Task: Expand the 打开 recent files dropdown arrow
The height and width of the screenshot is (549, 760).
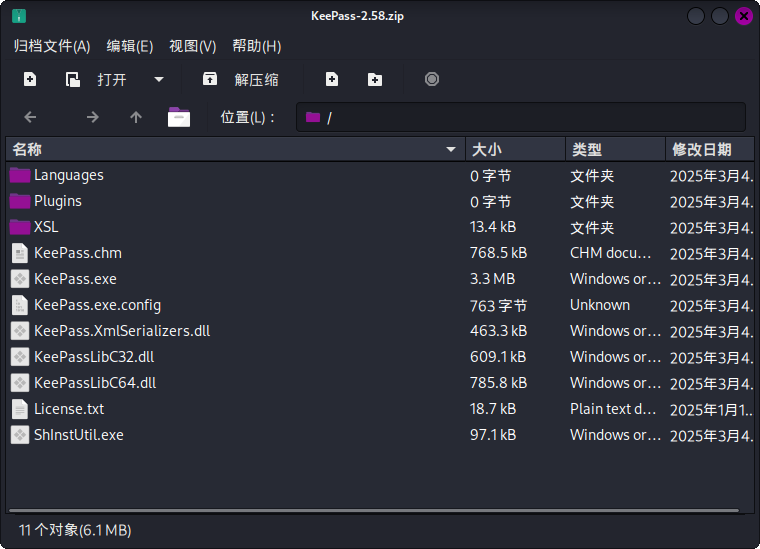Action: 159,79
